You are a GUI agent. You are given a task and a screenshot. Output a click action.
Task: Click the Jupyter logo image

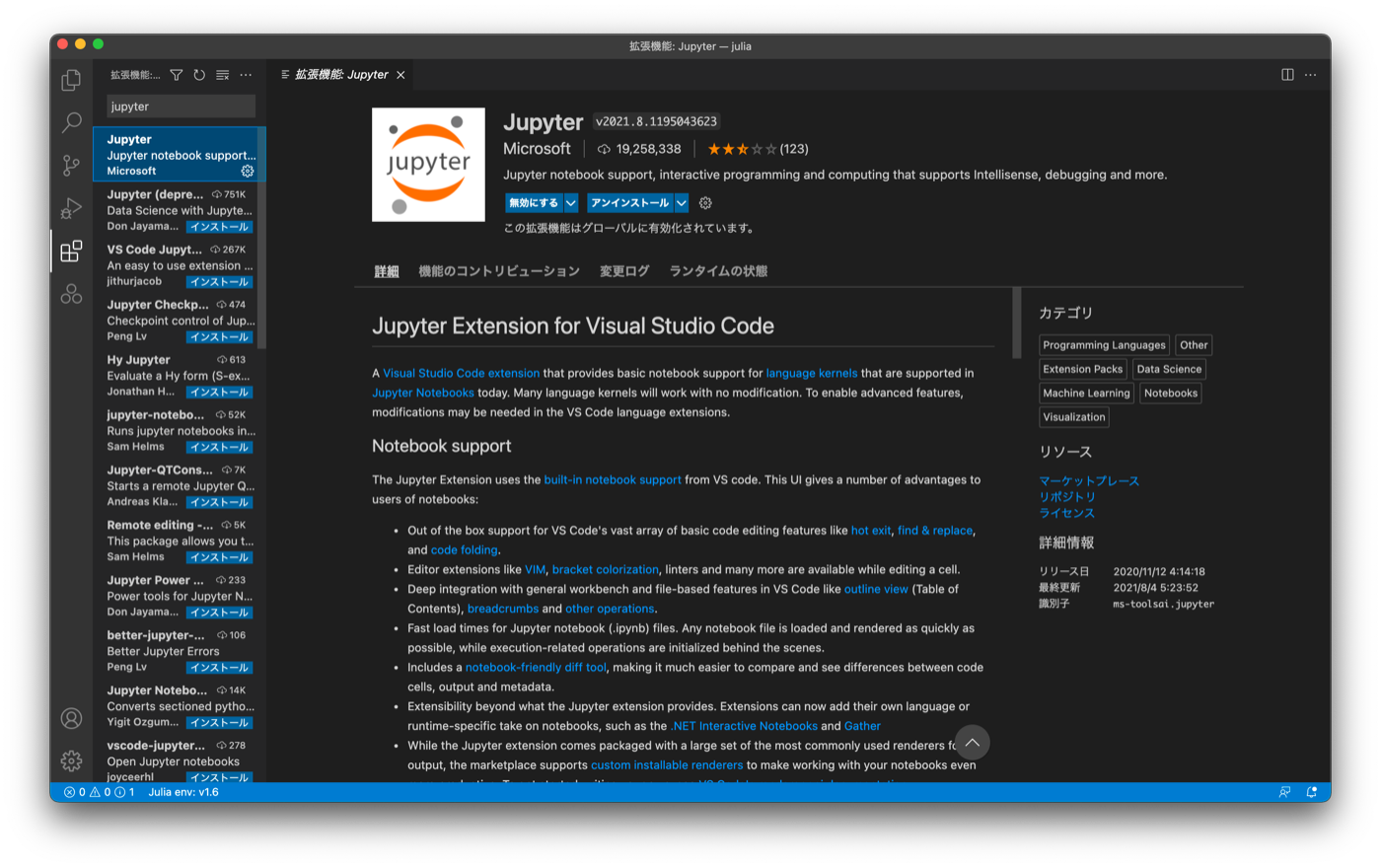[x=428, y=165]
